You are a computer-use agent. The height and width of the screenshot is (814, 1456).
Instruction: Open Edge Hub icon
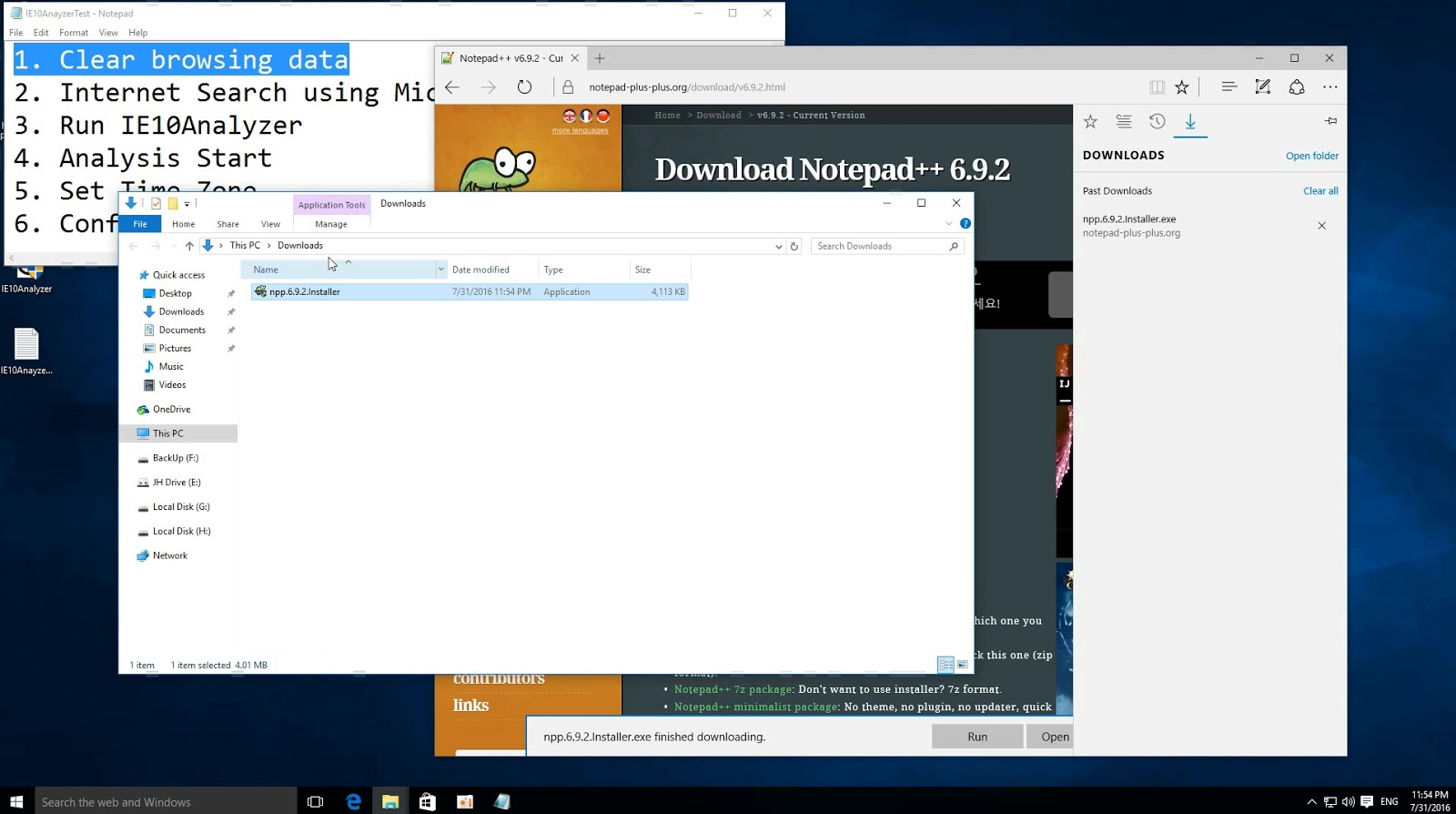pos(1229,87)
